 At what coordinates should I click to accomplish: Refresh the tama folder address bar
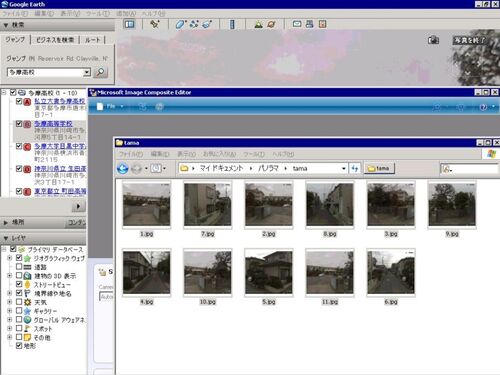355,169
